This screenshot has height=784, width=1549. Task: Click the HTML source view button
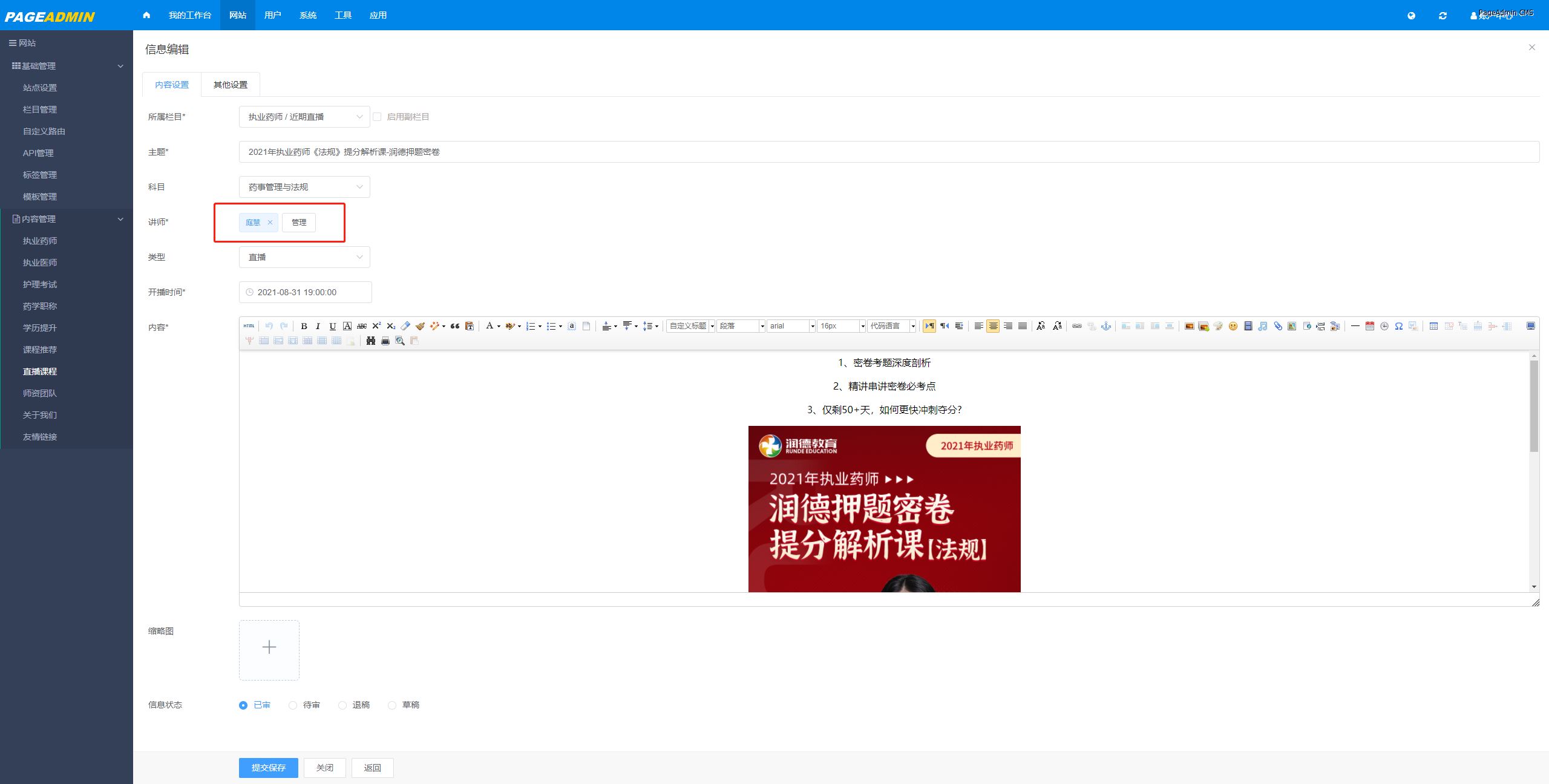click(x=249, y=326)
